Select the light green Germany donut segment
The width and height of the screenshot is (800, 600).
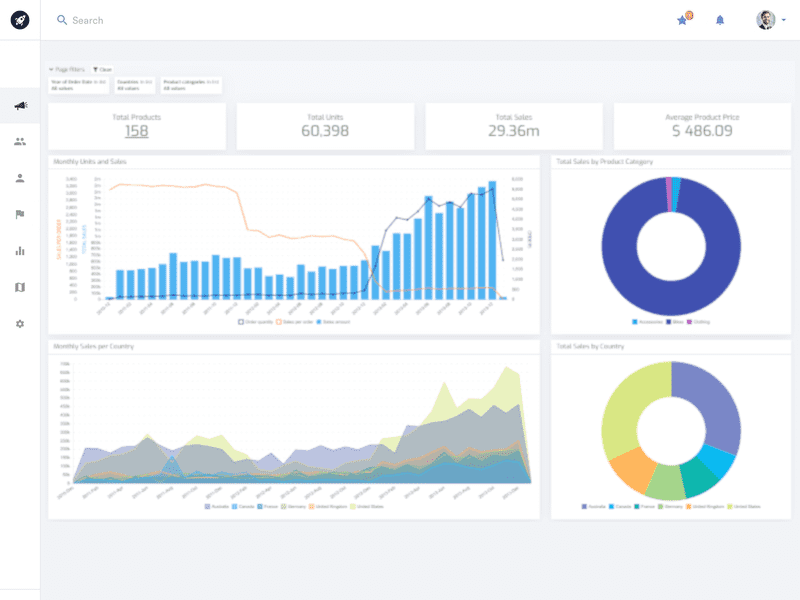click(666, 482)
